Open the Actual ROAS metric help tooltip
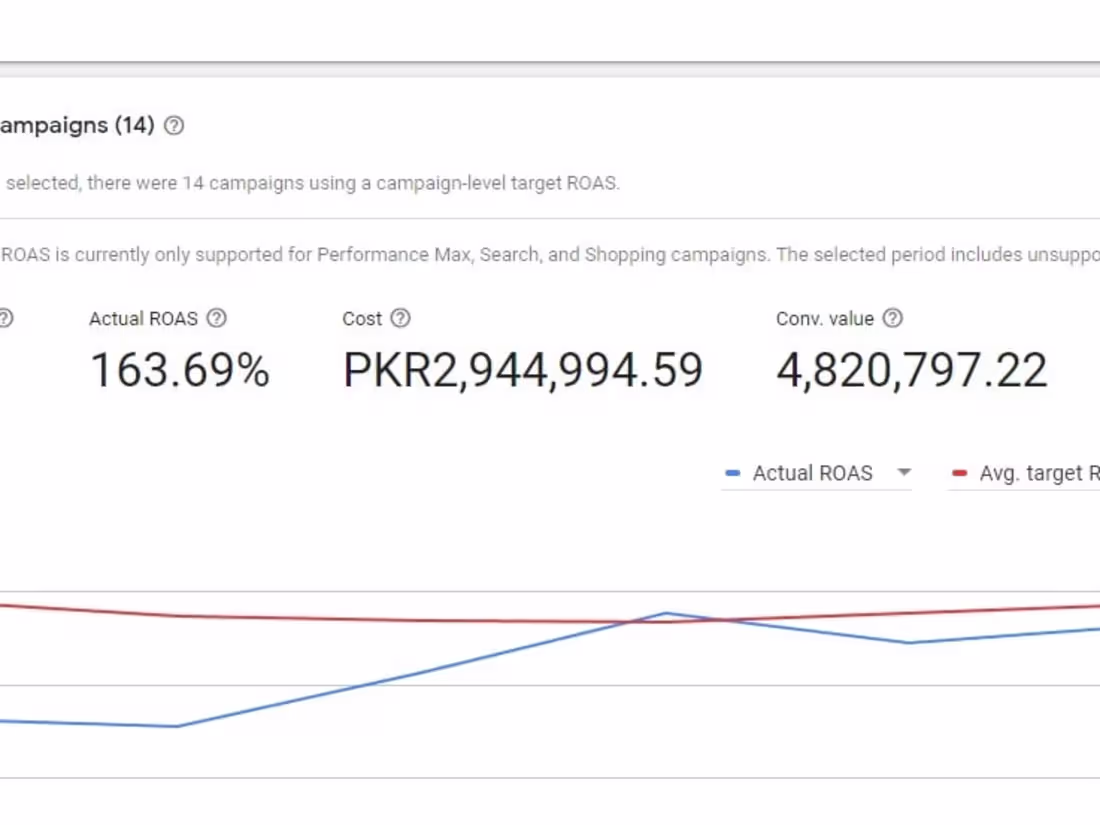Viewport: 1100px width, 825px height. tap(216, 318)
